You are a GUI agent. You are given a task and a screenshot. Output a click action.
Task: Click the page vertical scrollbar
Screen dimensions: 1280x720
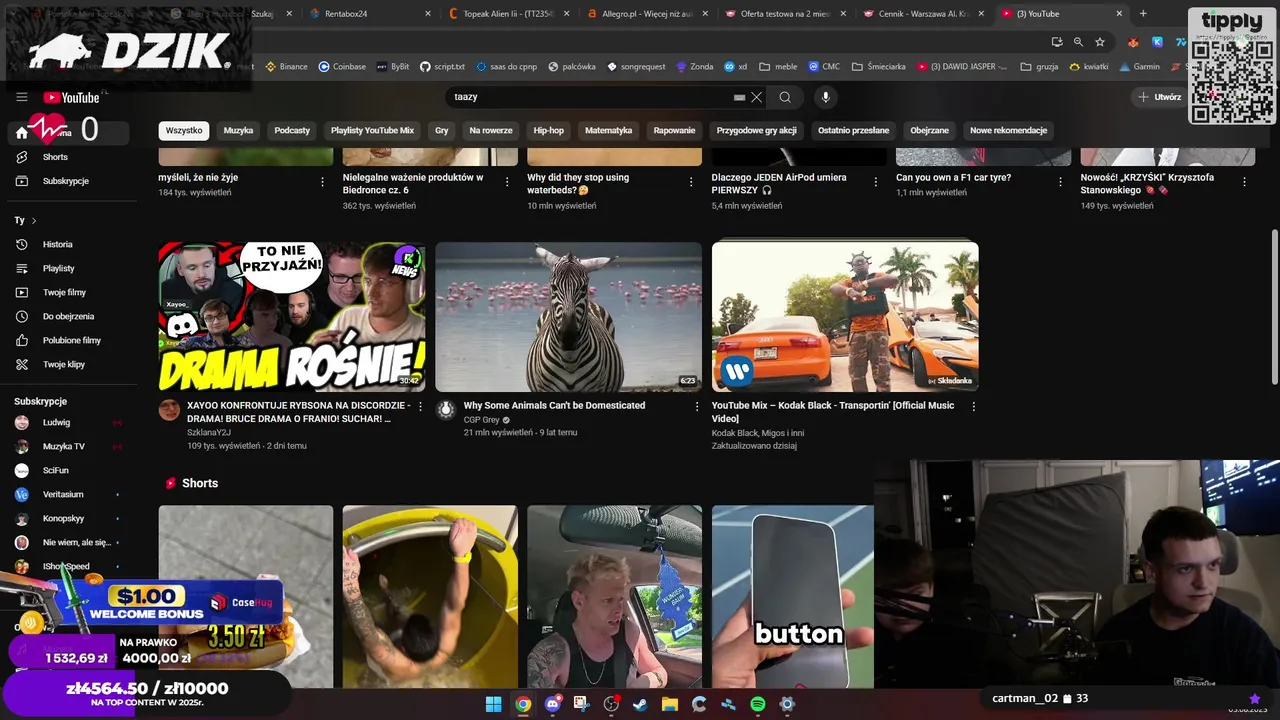coord(1274,305)
